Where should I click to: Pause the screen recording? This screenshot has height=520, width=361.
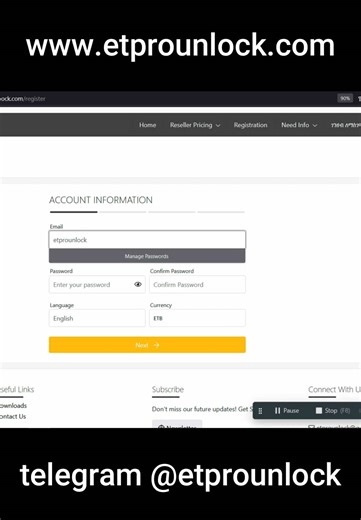287,411
